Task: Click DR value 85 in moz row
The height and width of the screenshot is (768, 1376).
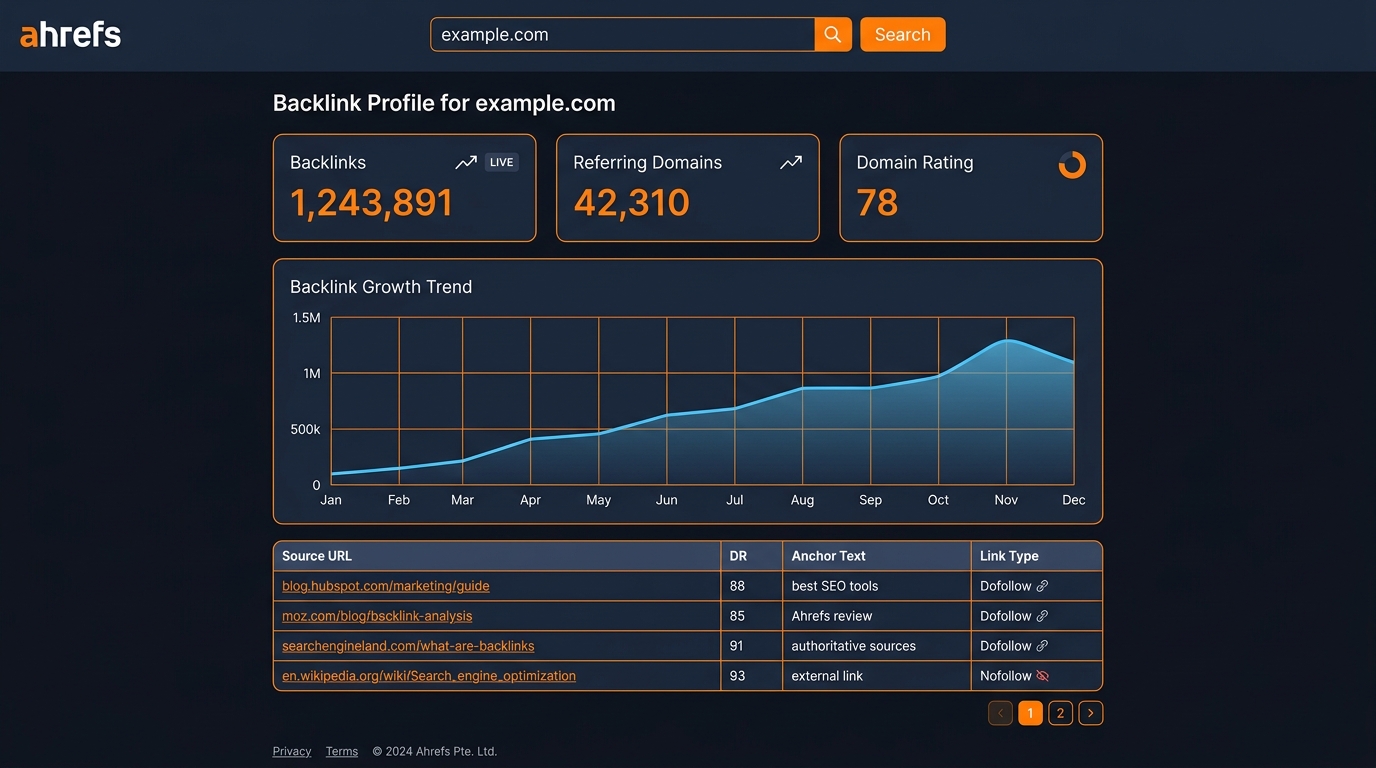Action: [x=737, y=616]
